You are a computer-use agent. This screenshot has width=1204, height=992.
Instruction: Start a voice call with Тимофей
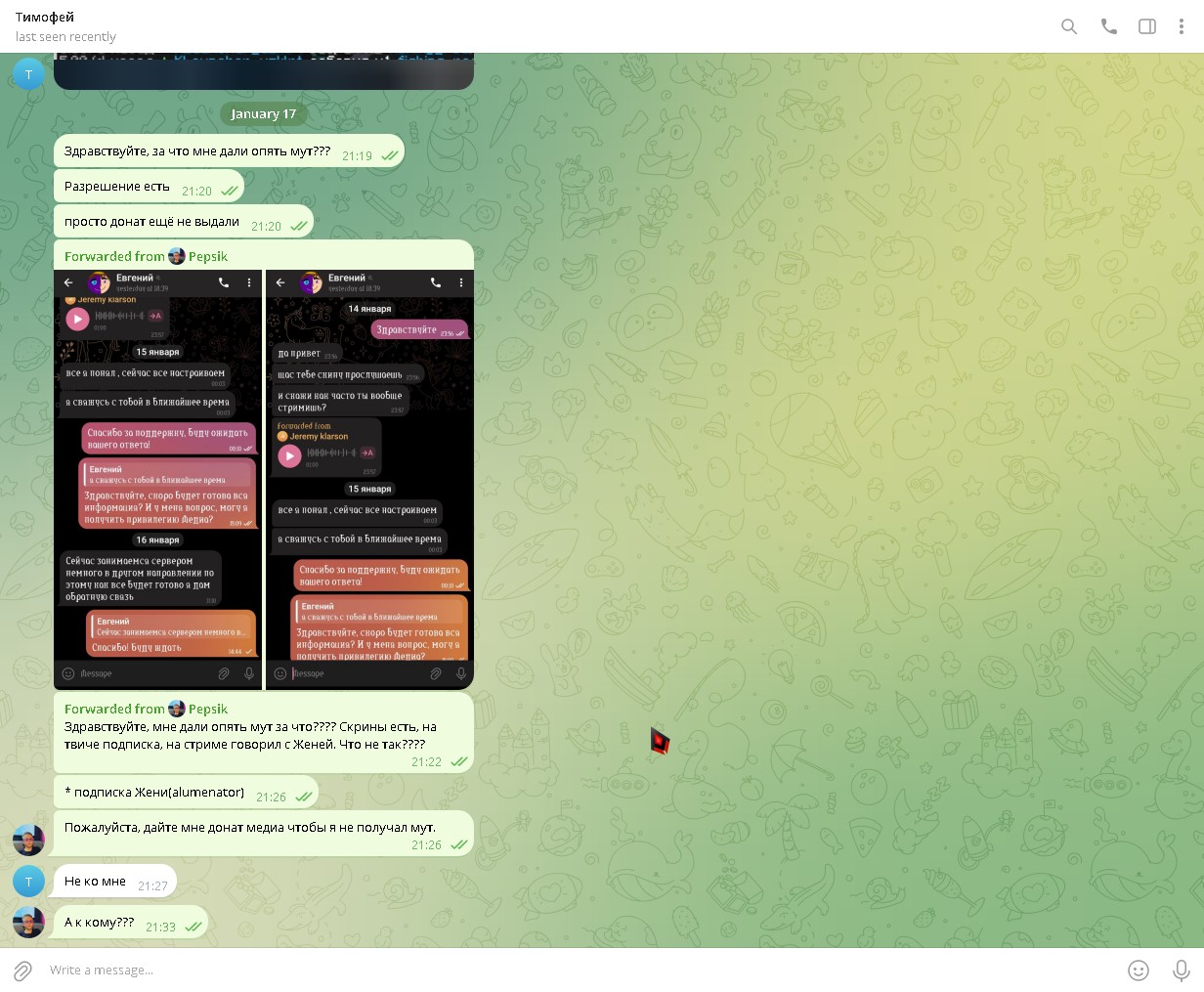(1108, 26)
